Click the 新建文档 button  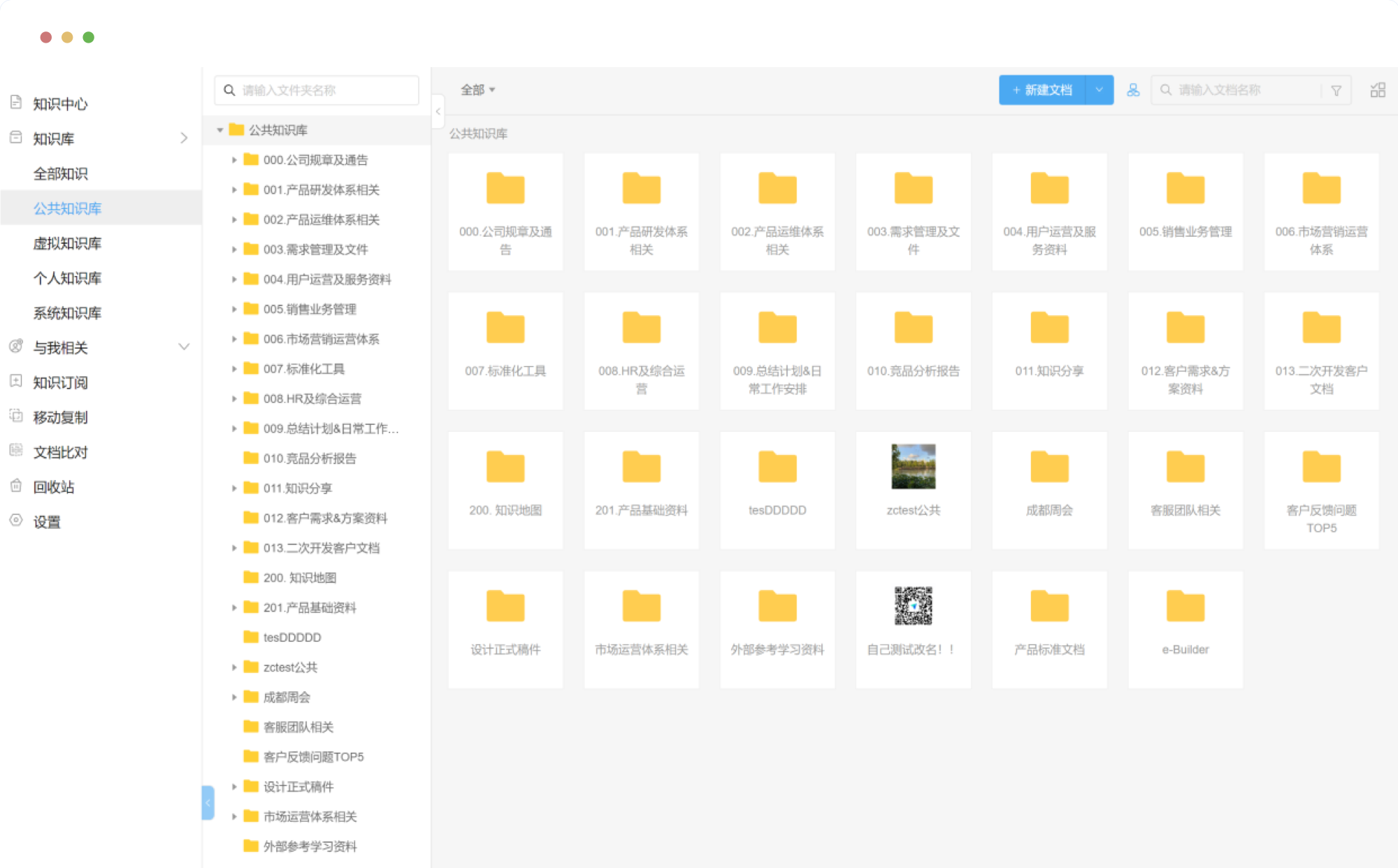(x=1042, y=90)
